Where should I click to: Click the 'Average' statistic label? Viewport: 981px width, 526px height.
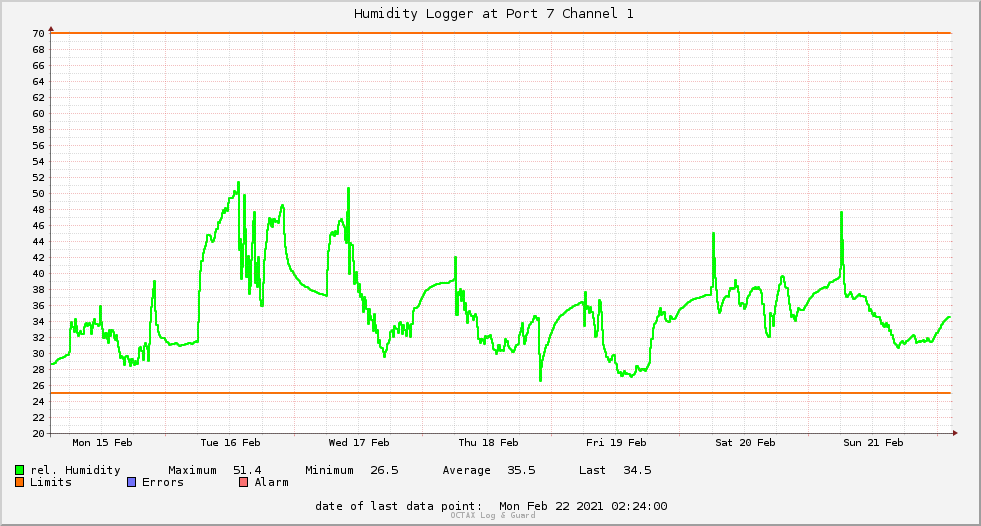(x=466, y=470)
